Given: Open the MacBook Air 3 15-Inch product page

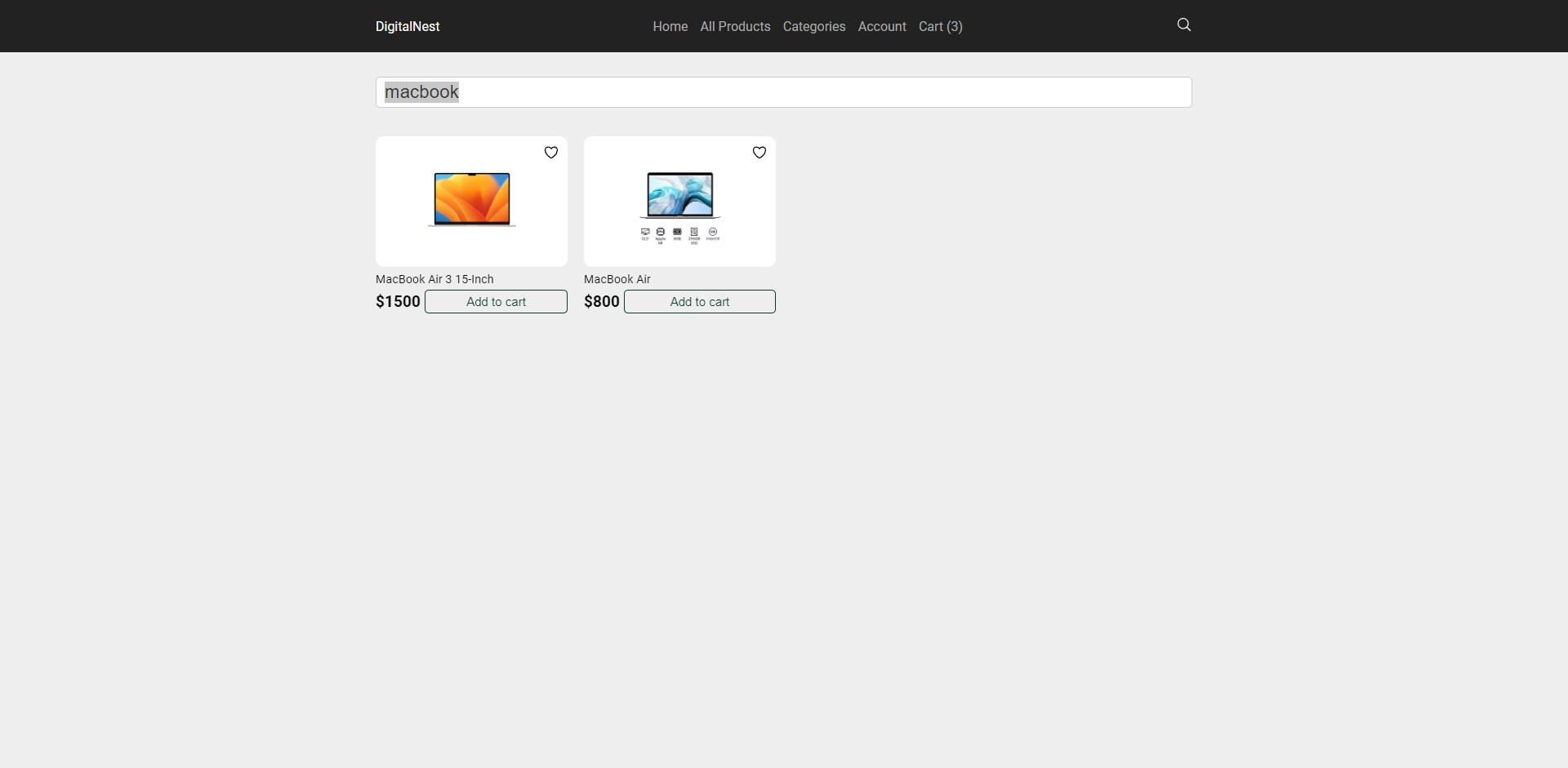Looking at the screenshot, I should tap(434, 278).
